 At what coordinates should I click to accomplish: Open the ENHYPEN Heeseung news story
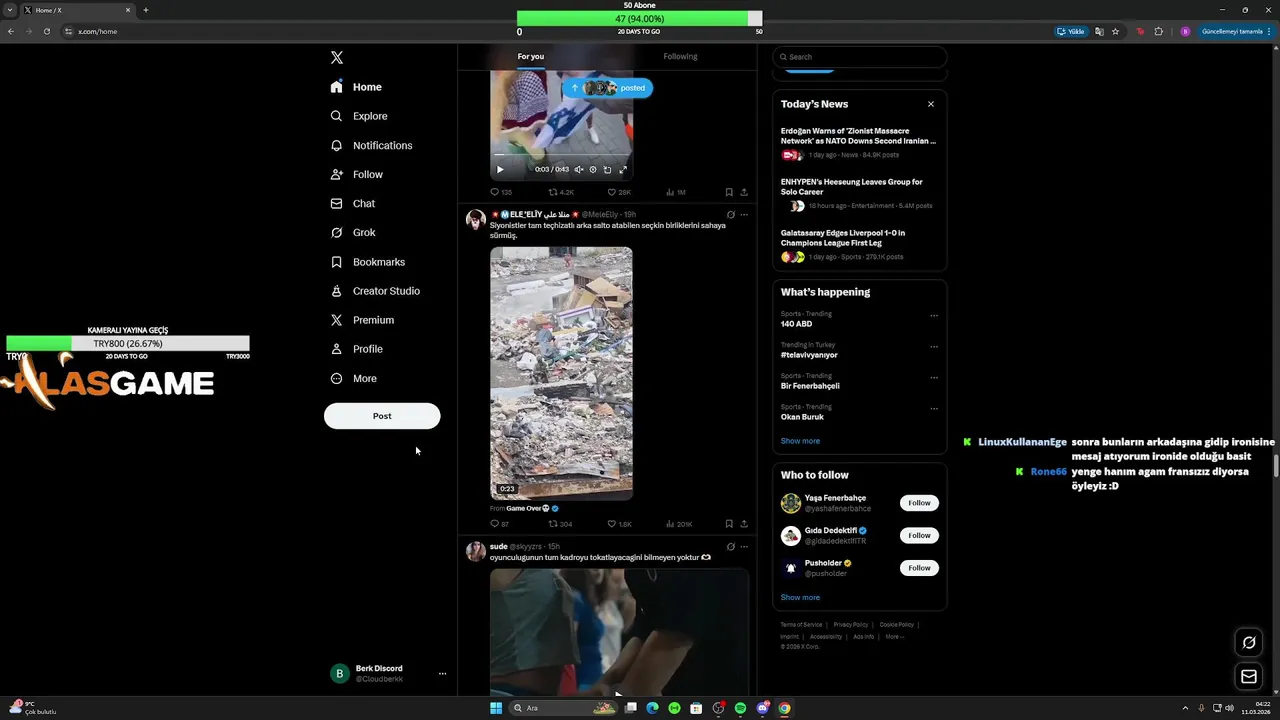(859, 194)
